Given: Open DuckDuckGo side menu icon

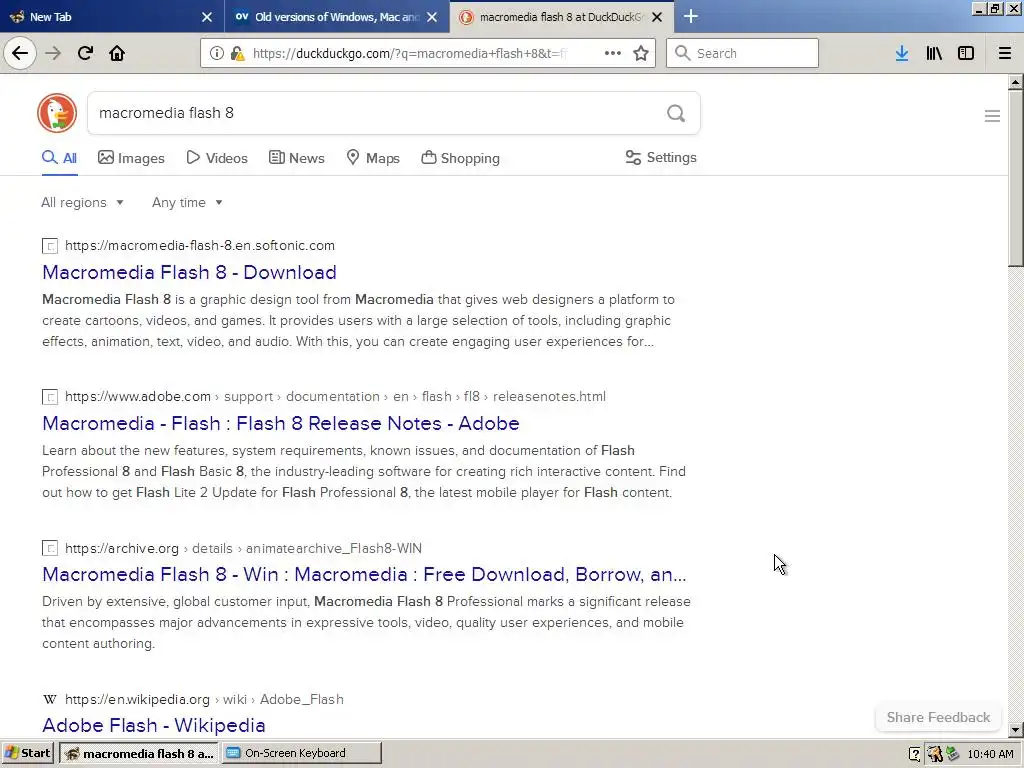Looking at the screenshot, I should click(x=992, y=116).
